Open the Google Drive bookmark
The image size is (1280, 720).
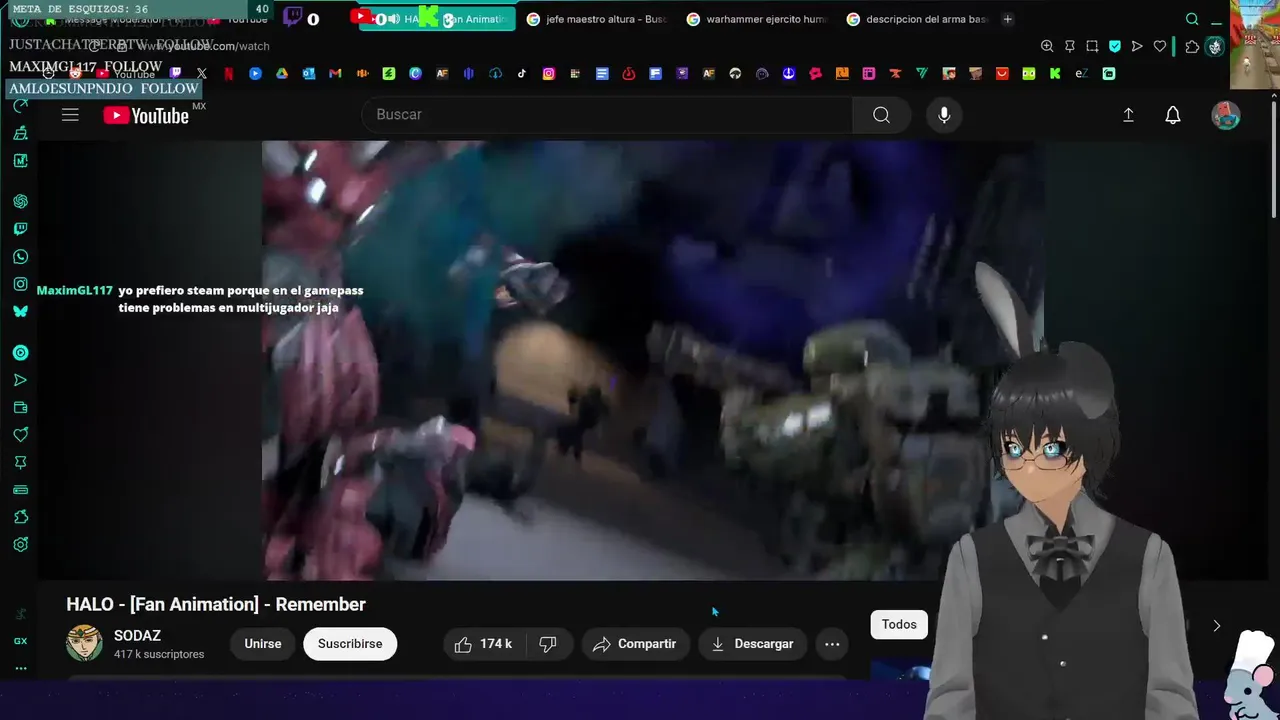[x=282, y=74]
